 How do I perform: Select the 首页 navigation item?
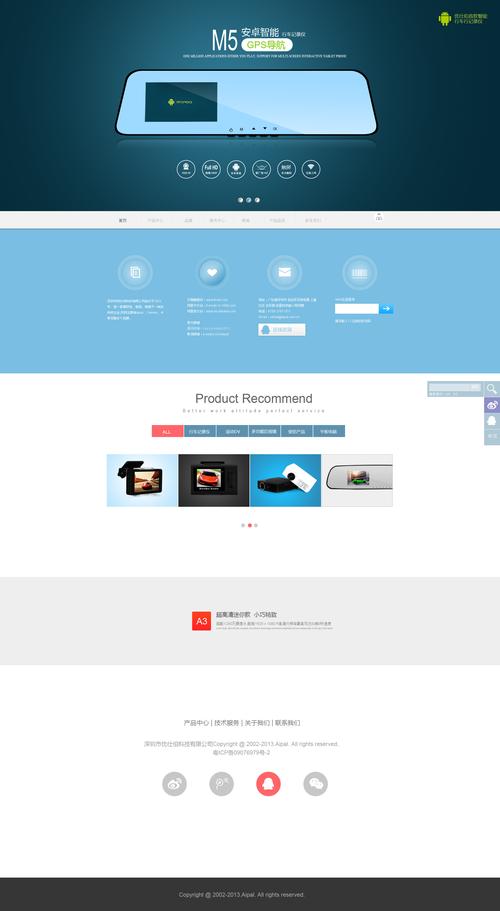(123, 220)
